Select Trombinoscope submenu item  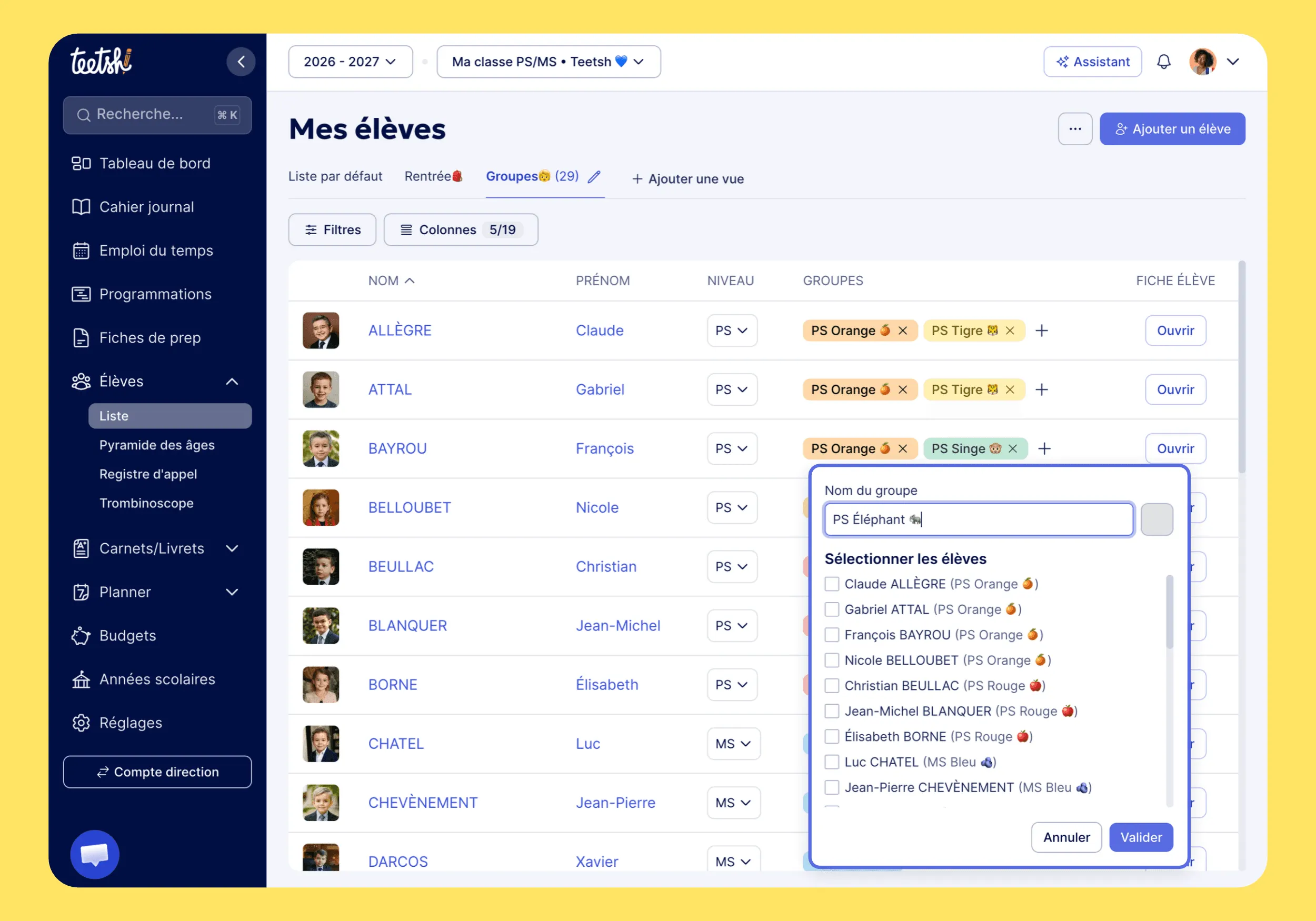click(x=147, y=503)
